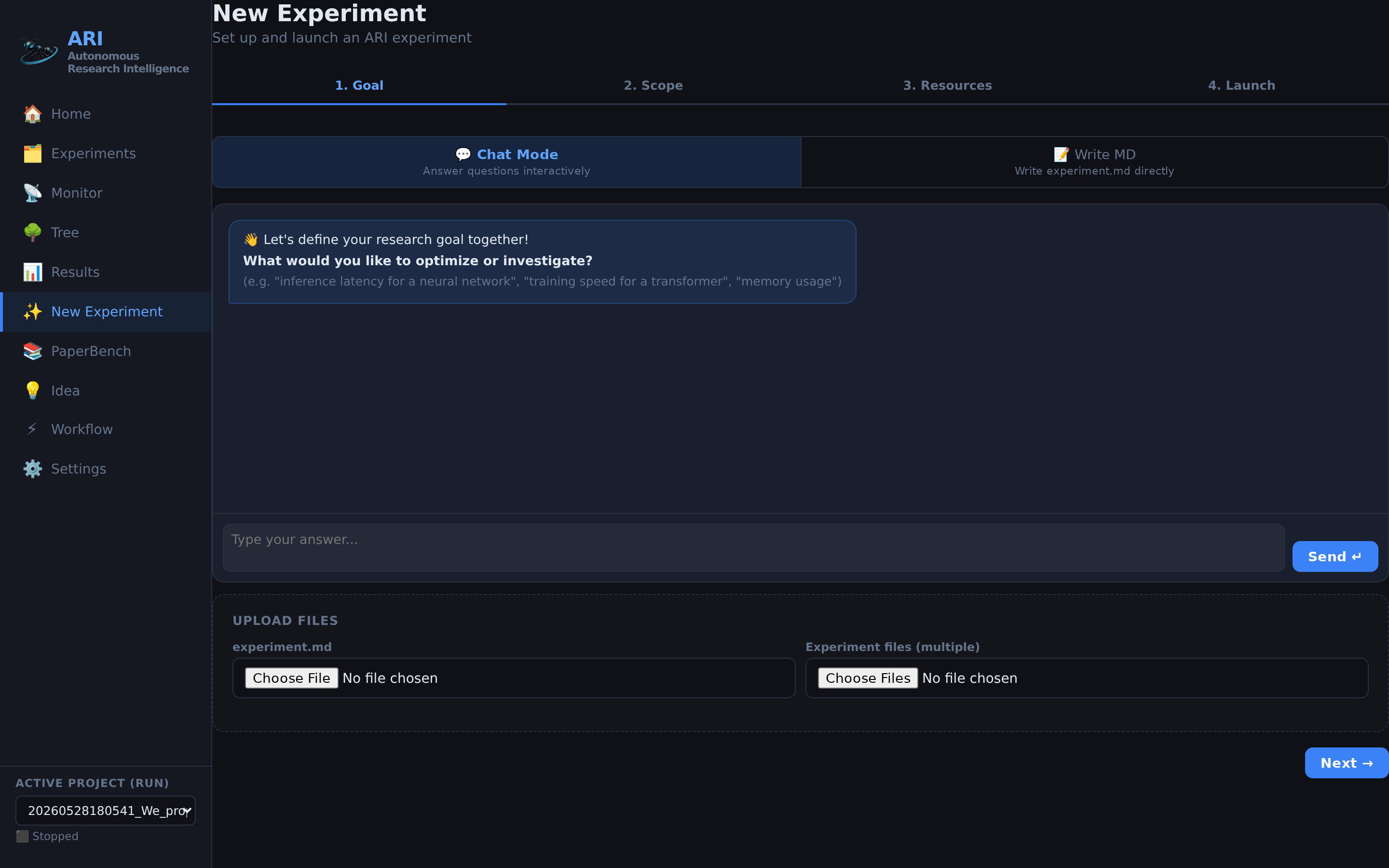Click the 'inference latency' example hint text
The image size is (1389, 868).
543,281
